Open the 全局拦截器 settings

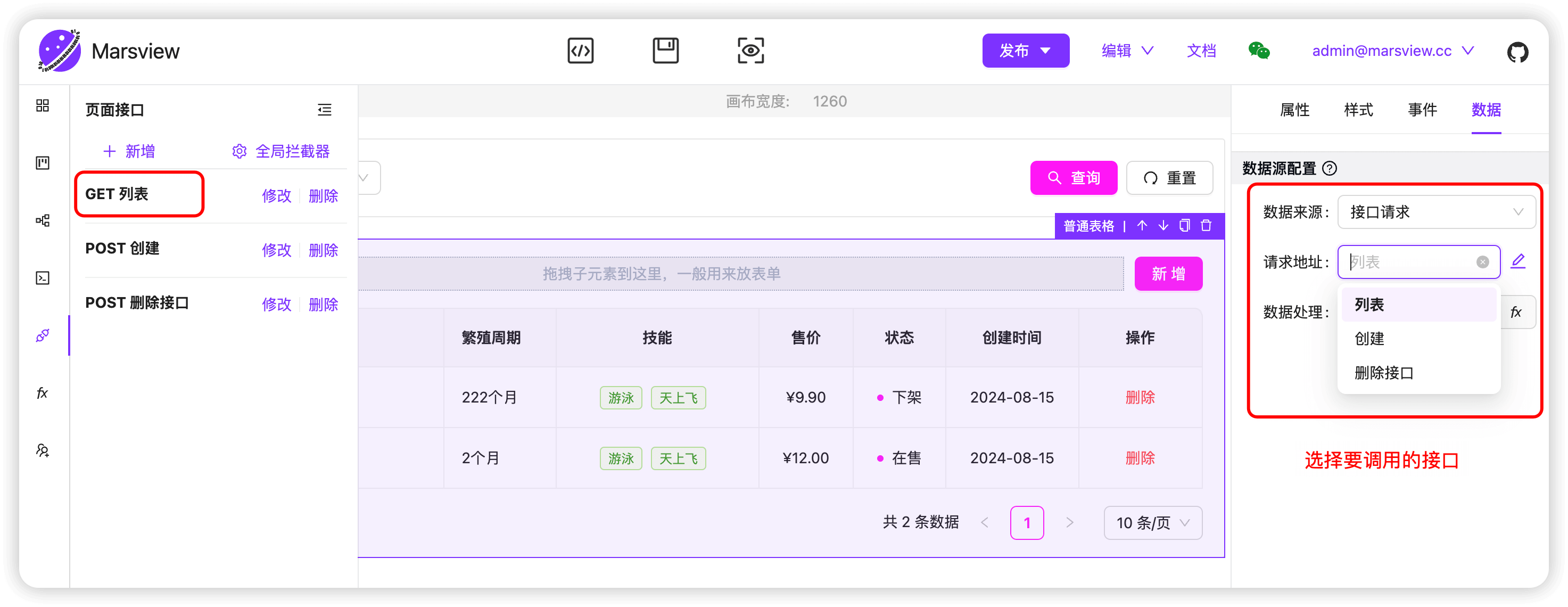click(280, 151)
